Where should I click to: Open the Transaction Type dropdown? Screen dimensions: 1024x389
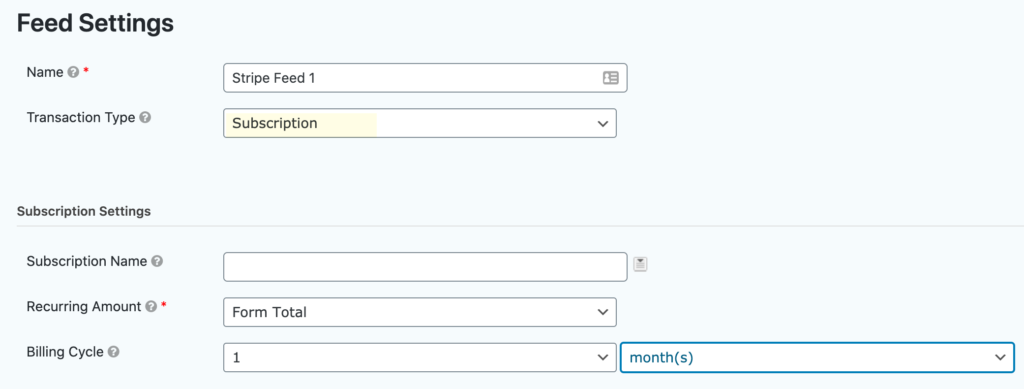420,123
